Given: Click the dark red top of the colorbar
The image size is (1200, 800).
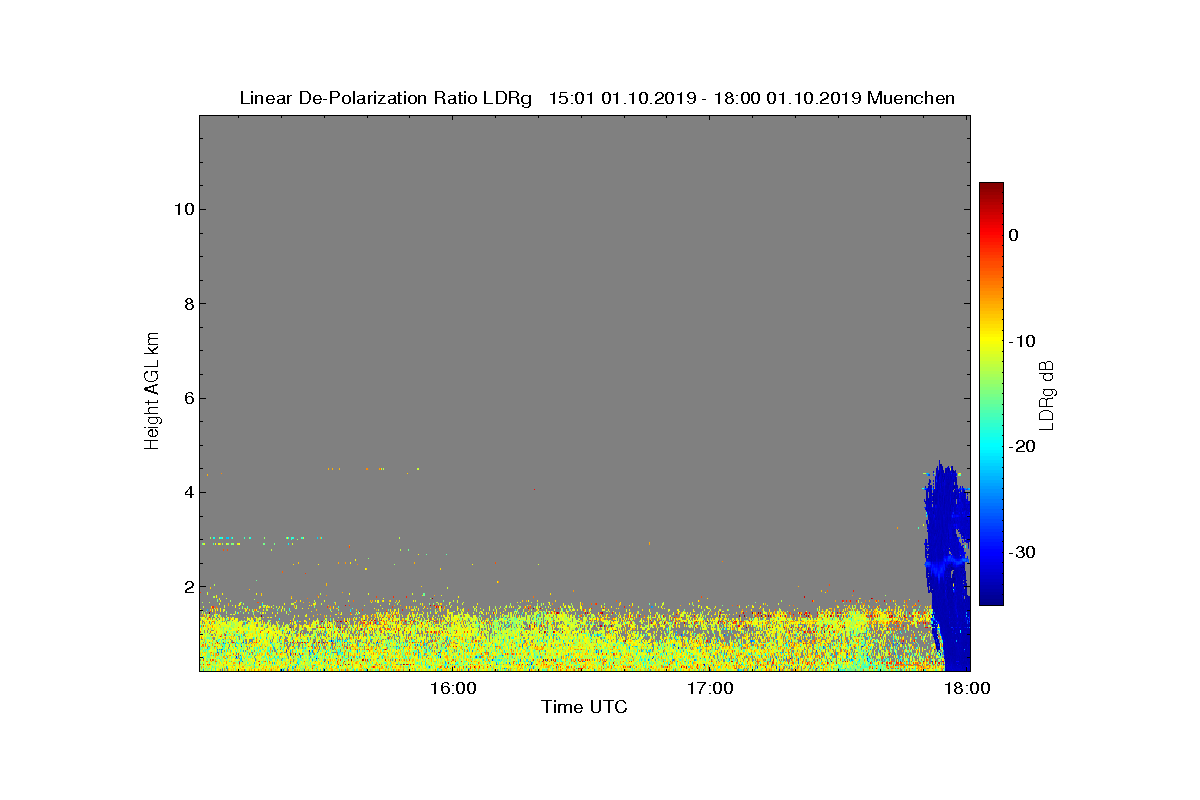Looking at the screenshot, I should point(991,190).
